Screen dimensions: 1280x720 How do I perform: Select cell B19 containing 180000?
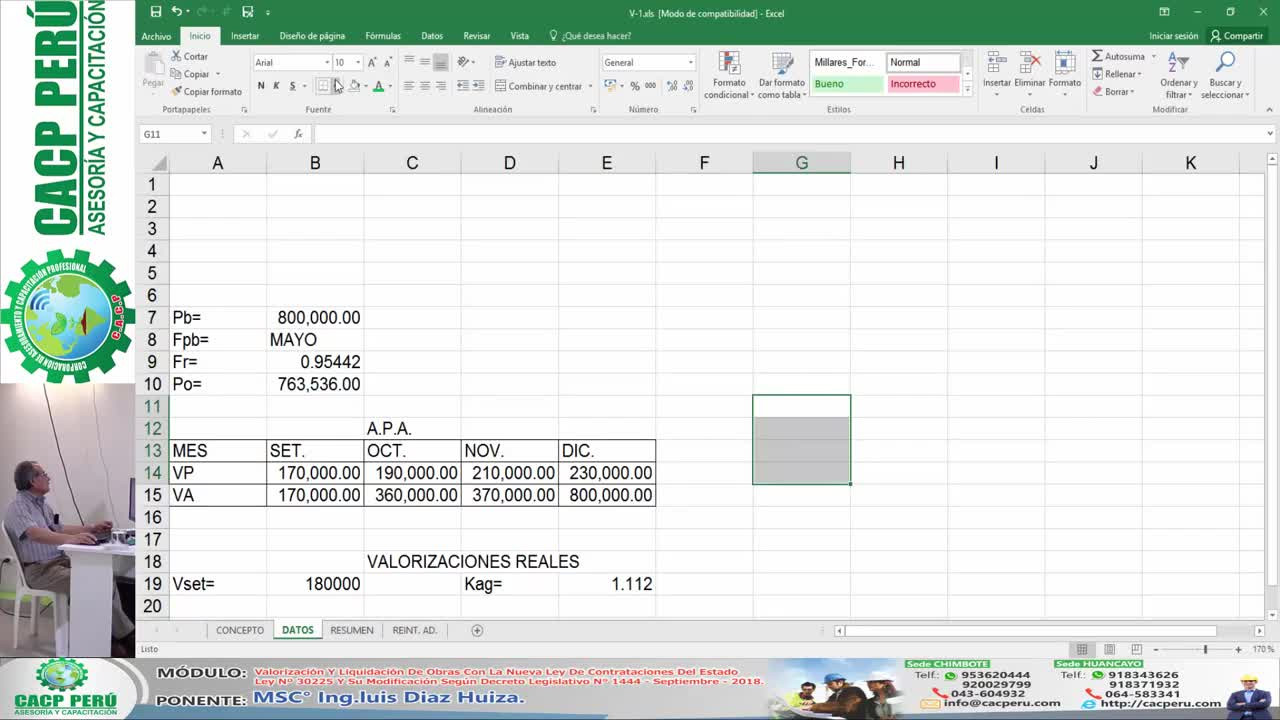click(x=315, y=583)
